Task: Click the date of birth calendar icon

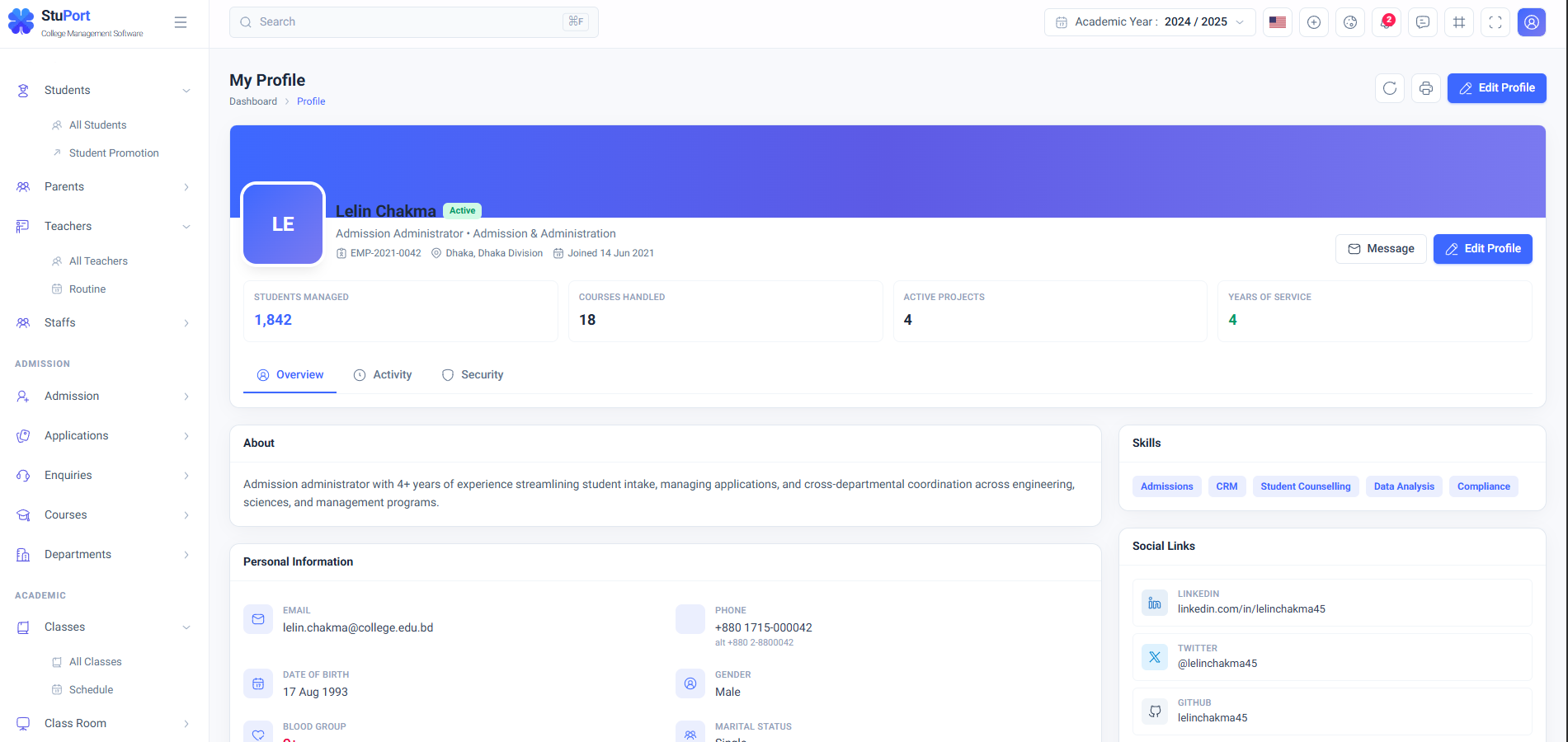Action: coord(258,683)
